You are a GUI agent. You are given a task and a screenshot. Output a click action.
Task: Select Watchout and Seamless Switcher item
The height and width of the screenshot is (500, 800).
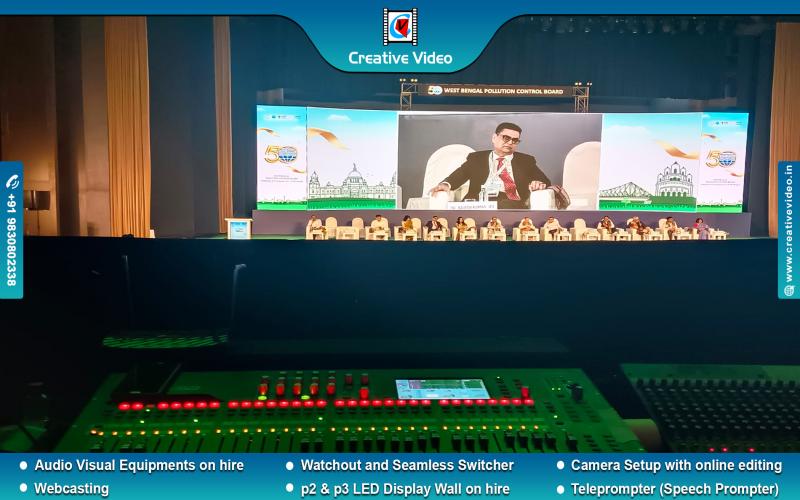tap(406, 465)
